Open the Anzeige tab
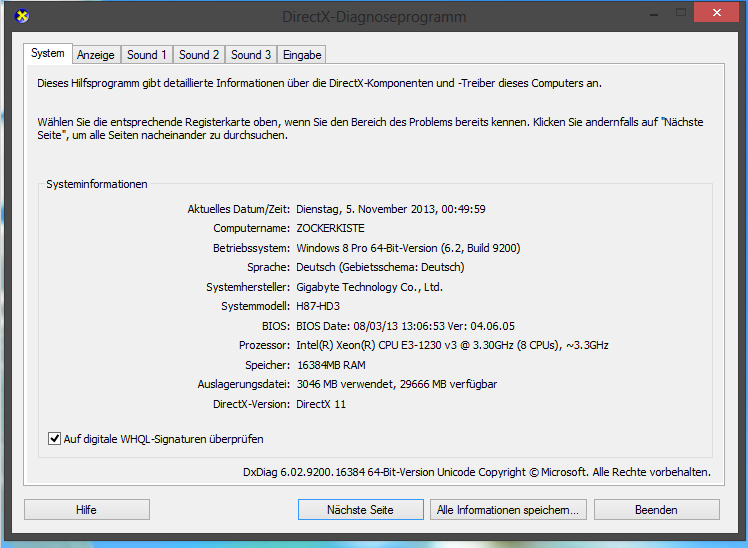The height and width of the screenshot is (548, 748). [x=96, y=55]
